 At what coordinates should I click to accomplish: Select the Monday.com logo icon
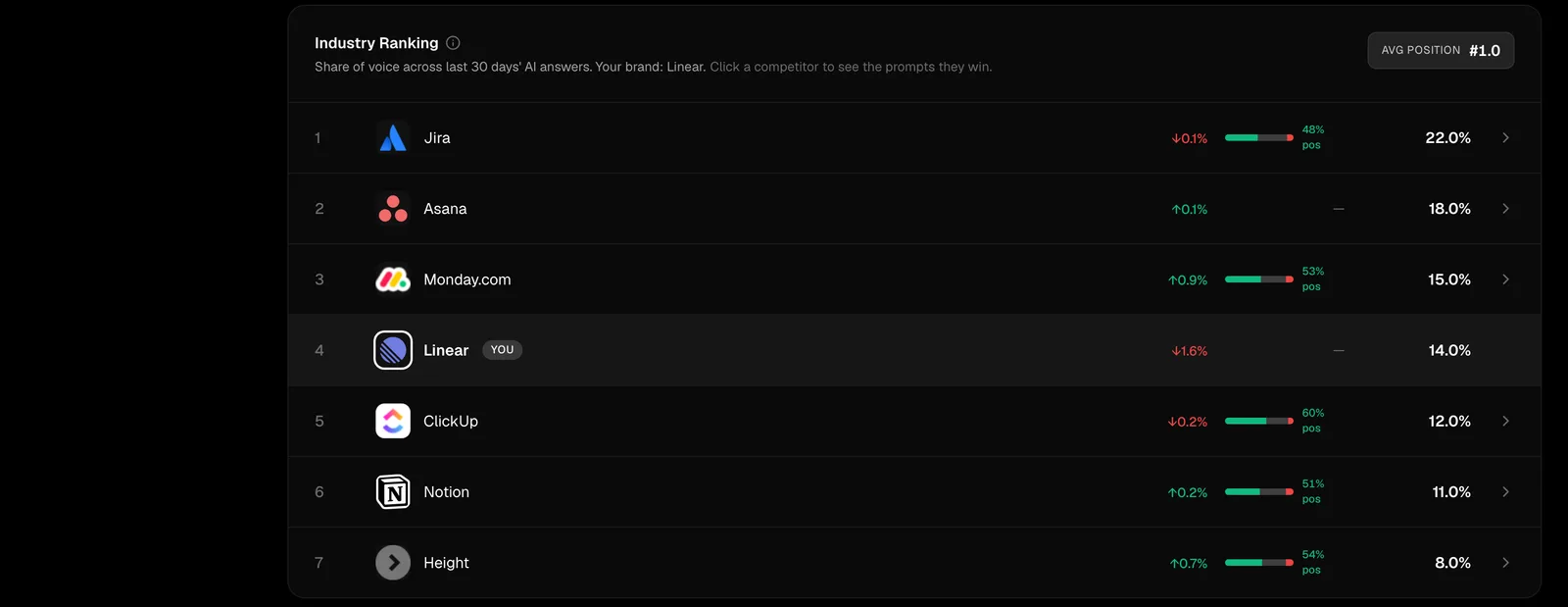(393, 279)
